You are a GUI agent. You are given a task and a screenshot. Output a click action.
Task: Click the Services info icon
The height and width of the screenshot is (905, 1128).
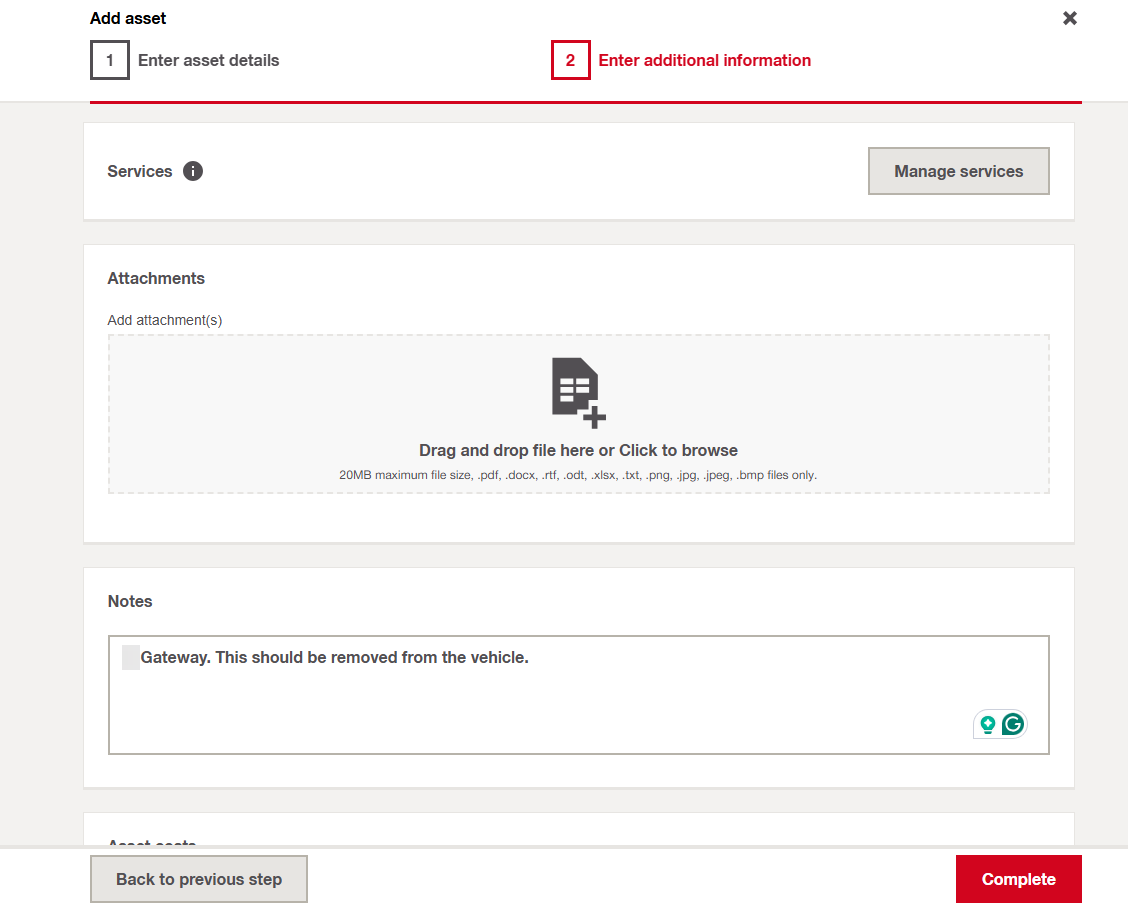coord(193,171)
